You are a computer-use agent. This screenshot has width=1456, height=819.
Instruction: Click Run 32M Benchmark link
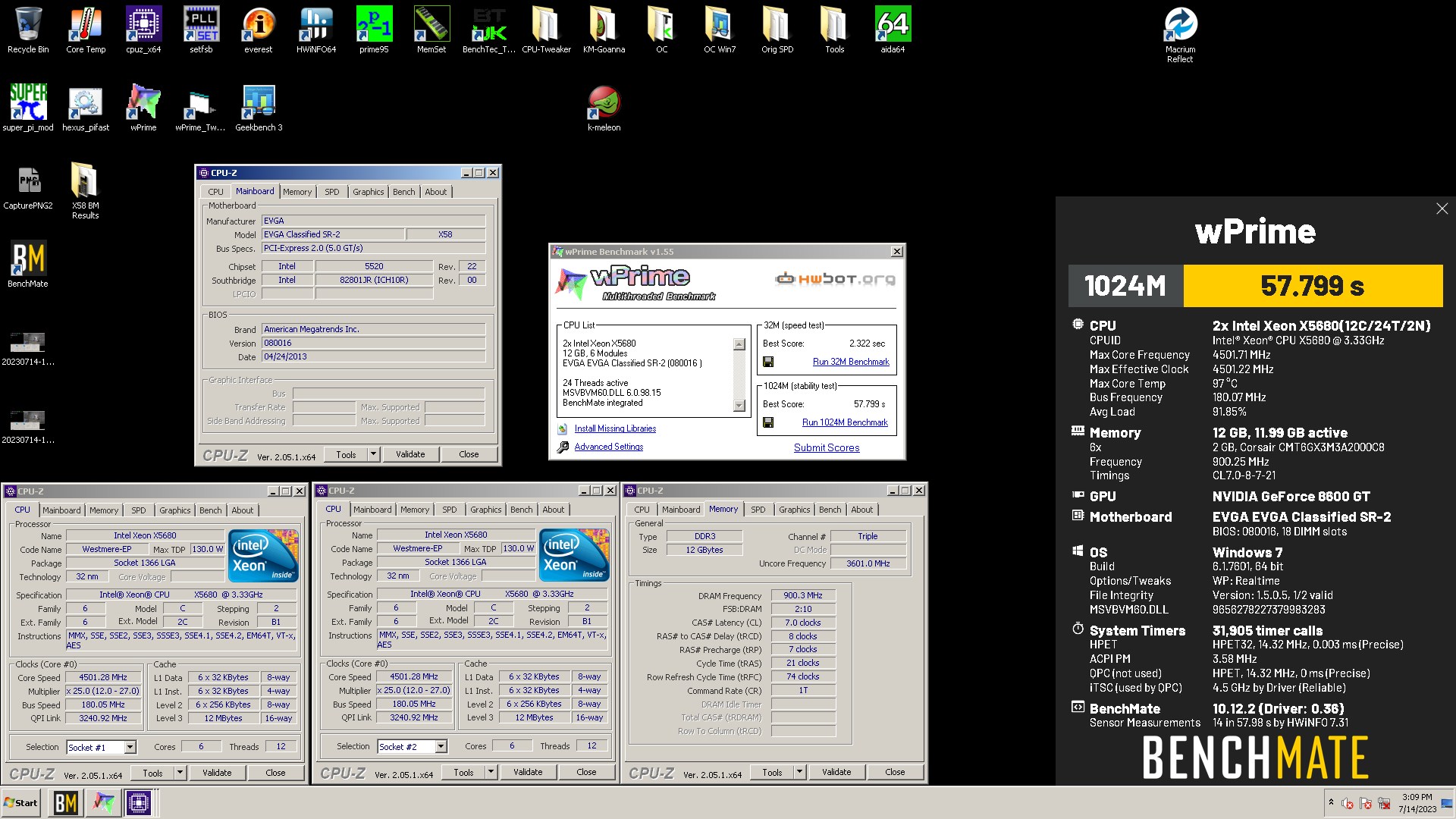(851, 362)
